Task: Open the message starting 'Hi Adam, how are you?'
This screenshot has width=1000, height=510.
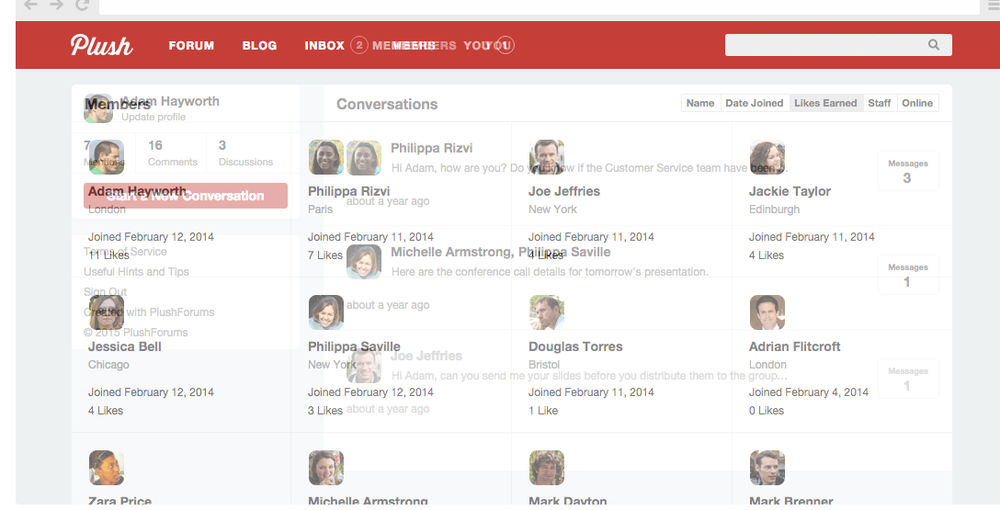Action: (x=589, y=168)
